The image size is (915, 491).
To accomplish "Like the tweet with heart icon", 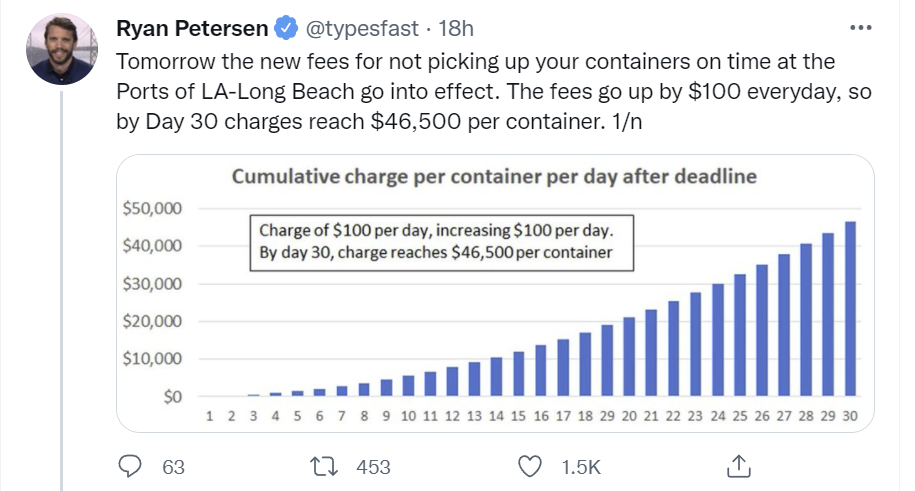I will (533, 466).
